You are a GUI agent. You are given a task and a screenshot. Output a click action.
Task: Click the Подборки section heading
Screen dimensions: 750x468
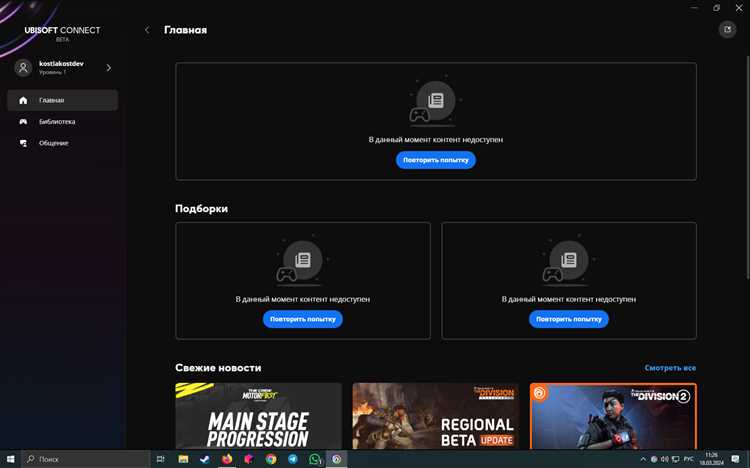(x=201, y=209)
